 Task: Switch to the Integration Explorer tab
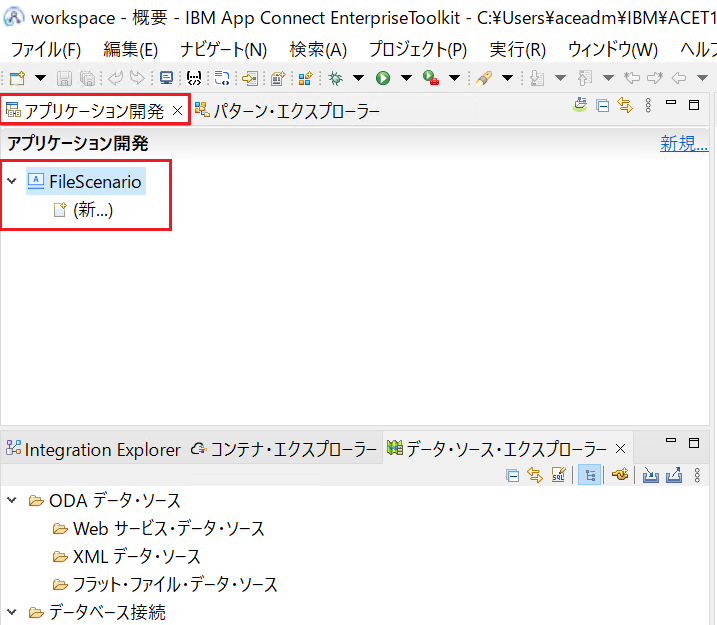pyautogui.click(x=93, y=449)
